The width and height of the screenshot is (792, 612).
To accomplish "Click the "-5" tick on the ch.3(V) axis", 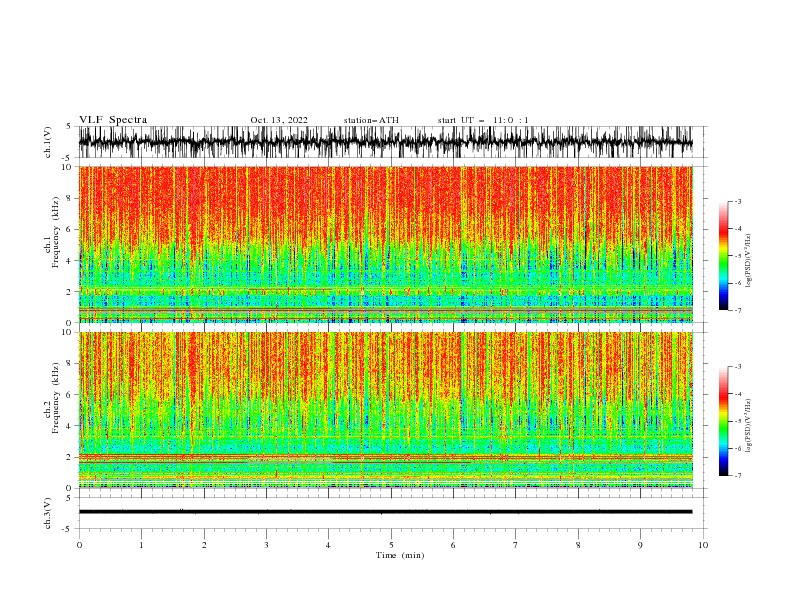I will tap(66, 529).
